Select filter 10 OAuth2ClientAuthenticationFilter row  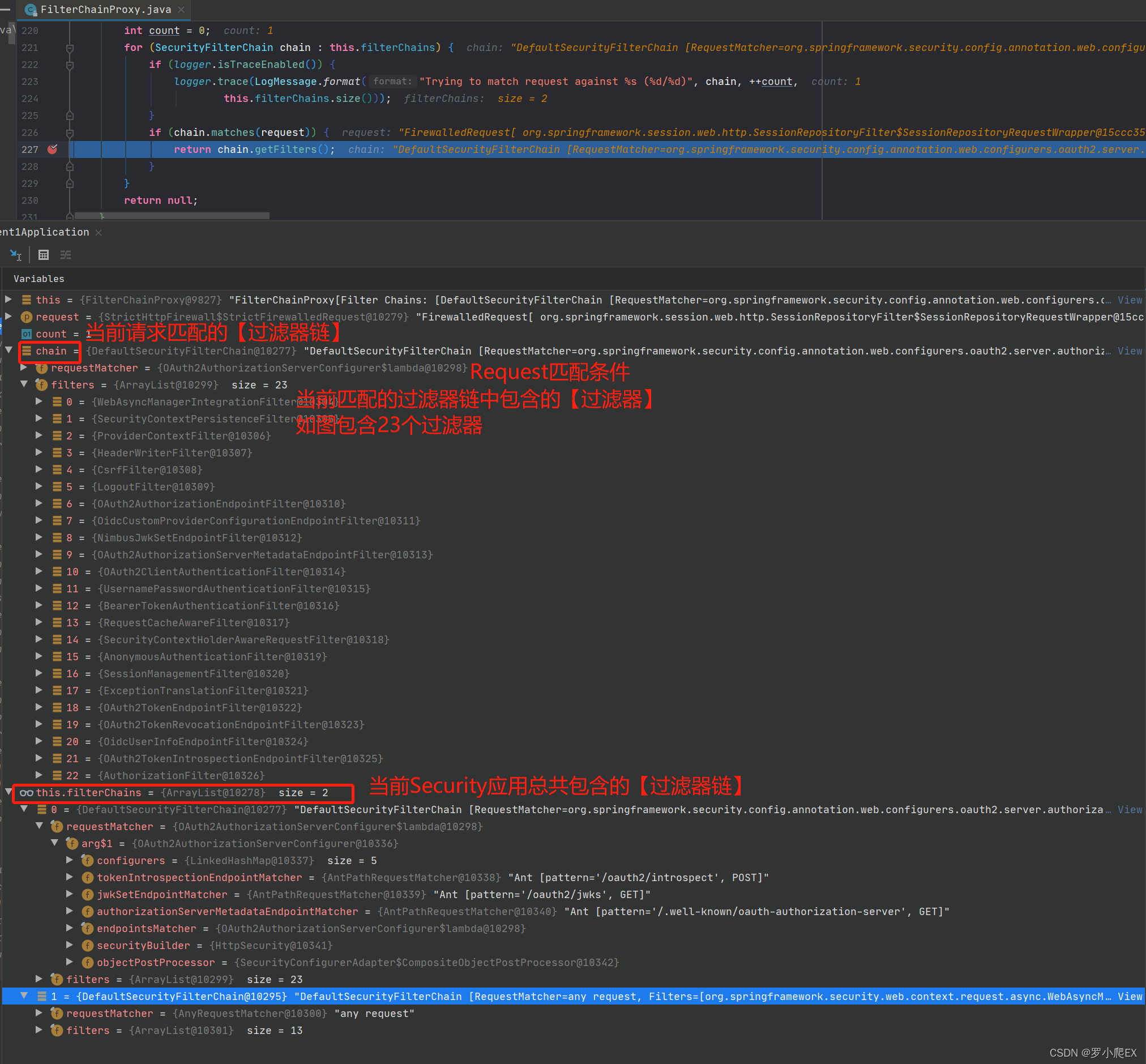point(574,572)
